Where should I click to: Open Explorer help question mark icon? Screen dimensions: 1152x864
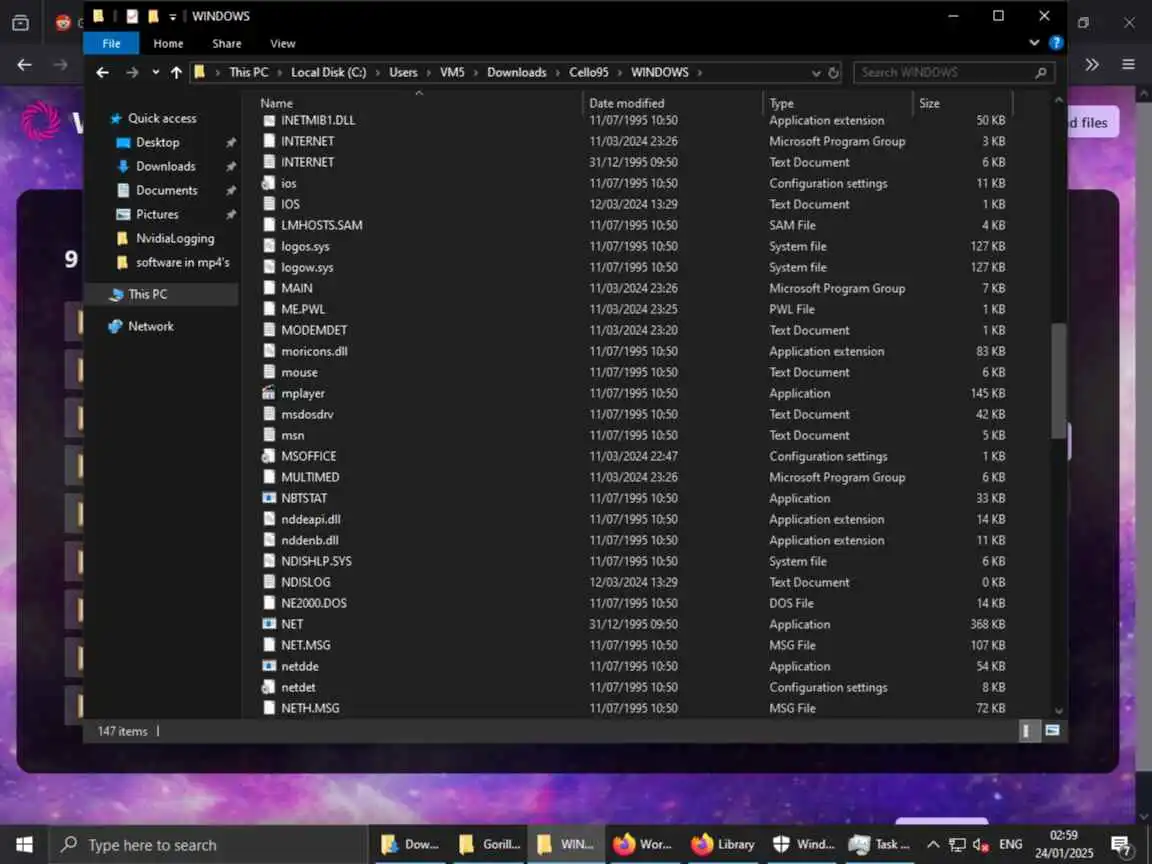point(1056,43)
